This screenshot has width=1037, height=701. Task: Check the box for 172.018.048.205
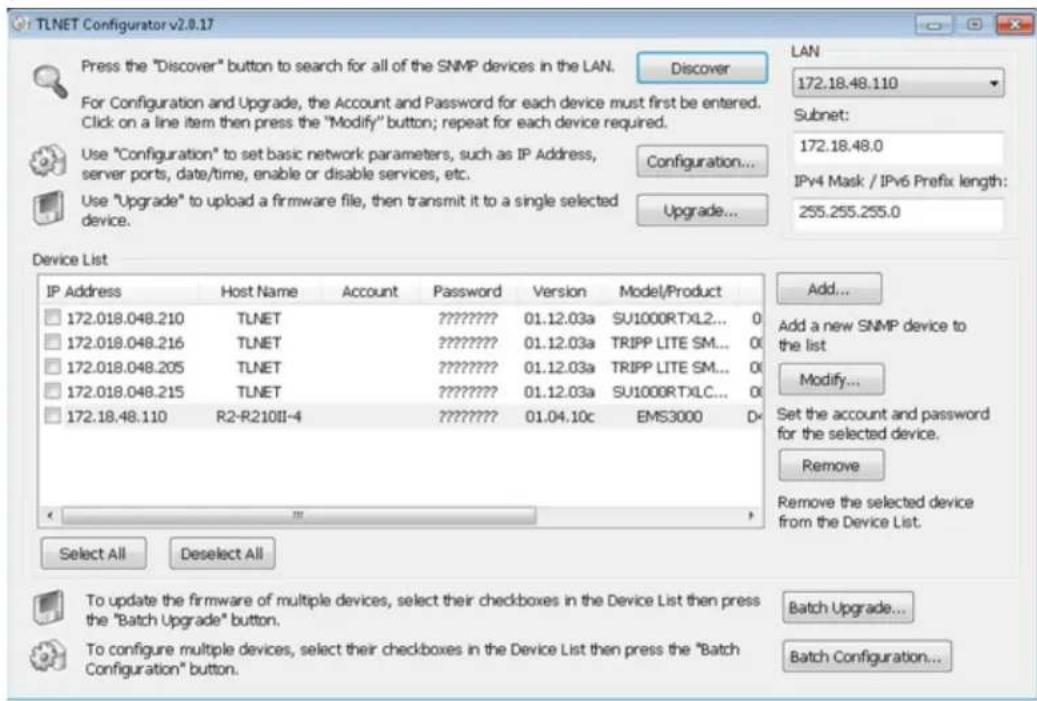tap(52, 367)
